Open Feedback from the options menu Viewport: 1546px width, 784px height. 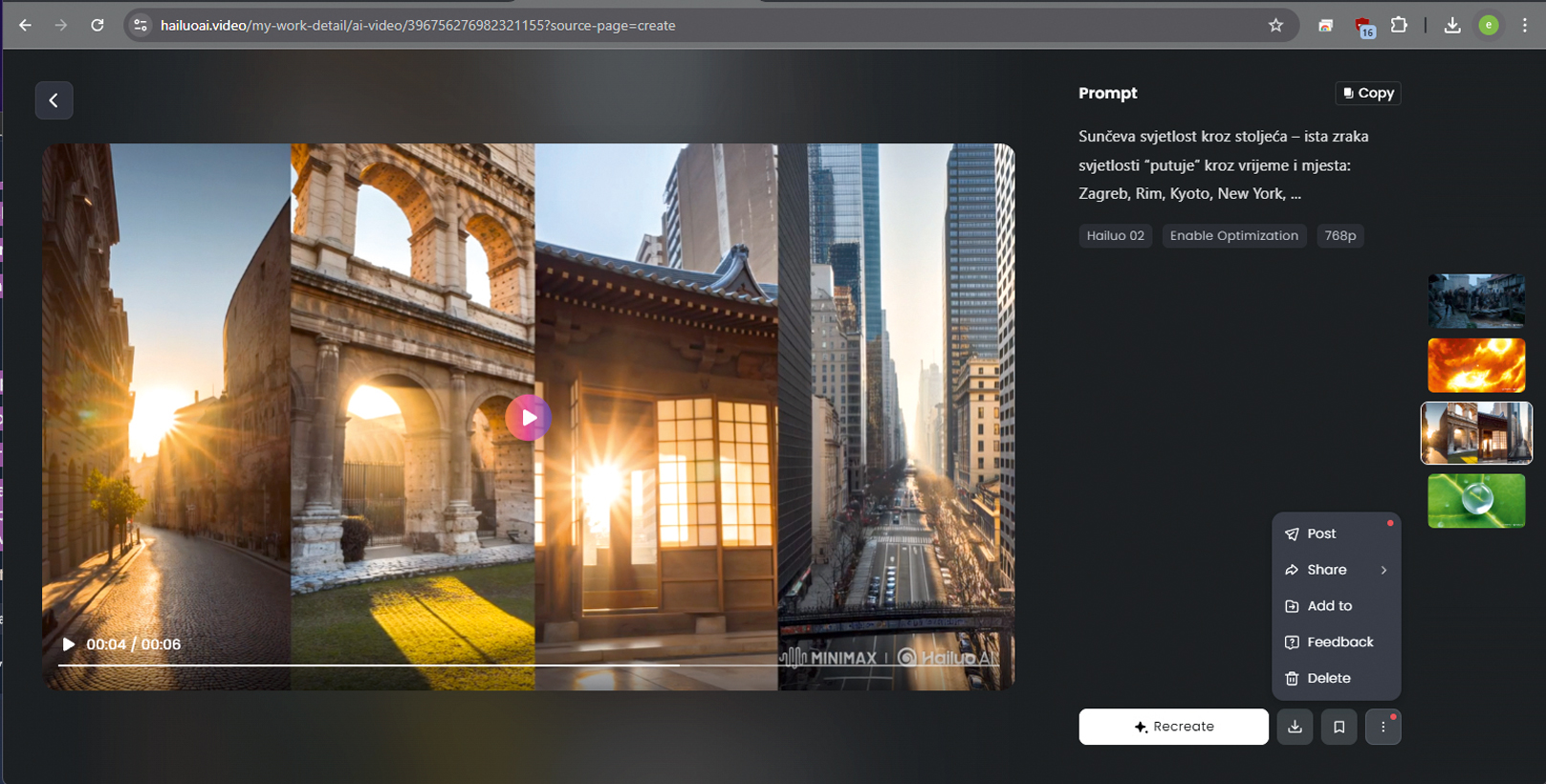click(1339, 642)
